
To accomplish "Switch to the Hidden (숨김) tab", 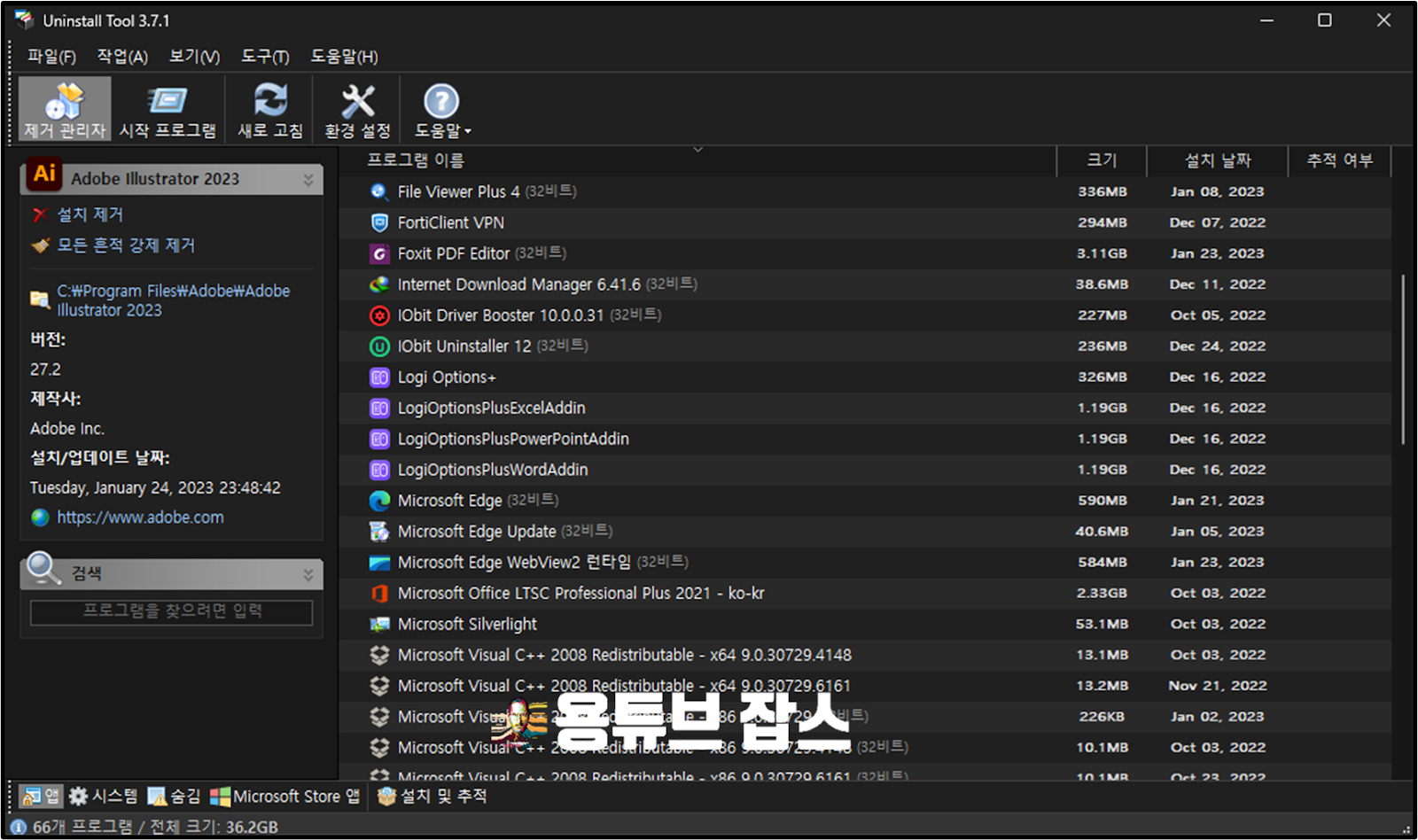I will [175, 796].
